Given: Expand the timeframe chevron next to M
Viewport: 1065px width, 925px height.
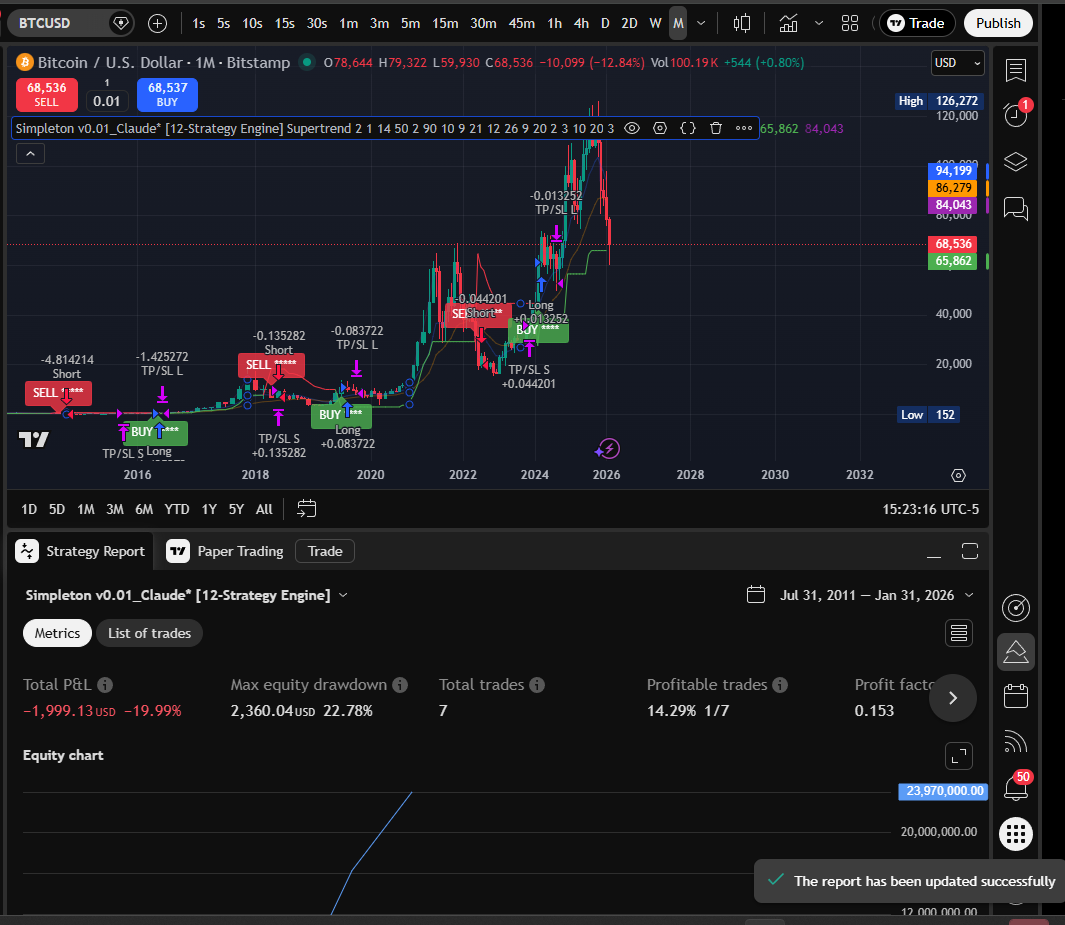Looking at the screenshot, I should [x=702, y=22].
